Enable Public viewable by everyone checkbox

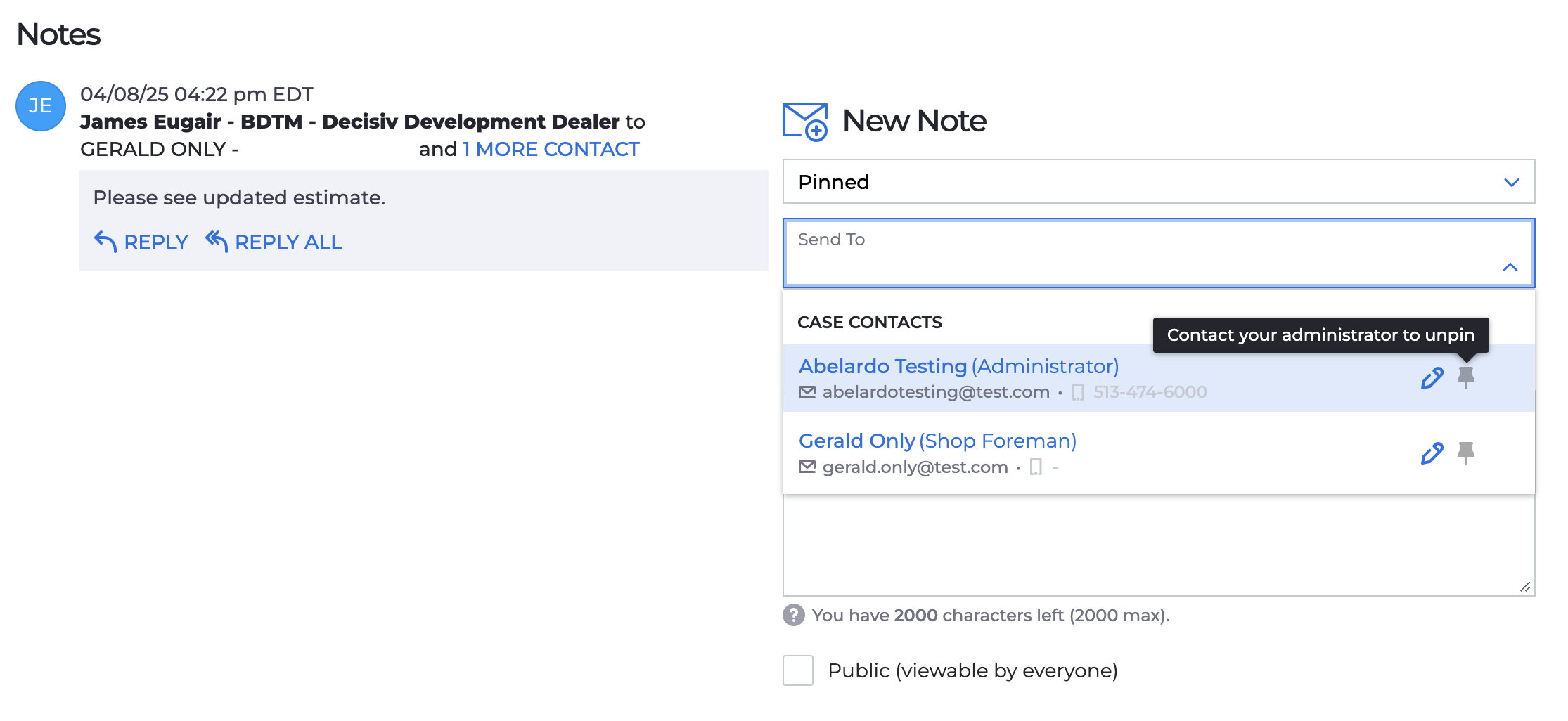(798, 670)
